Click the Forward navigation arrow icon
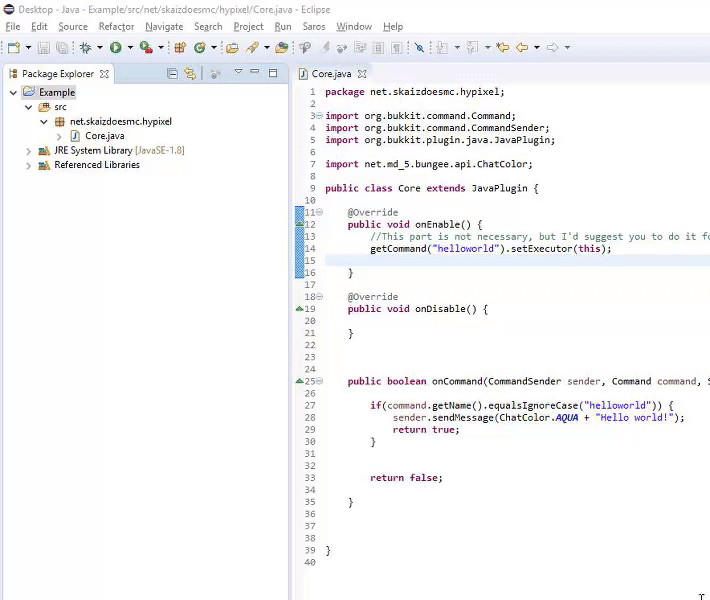 (552, 48)
